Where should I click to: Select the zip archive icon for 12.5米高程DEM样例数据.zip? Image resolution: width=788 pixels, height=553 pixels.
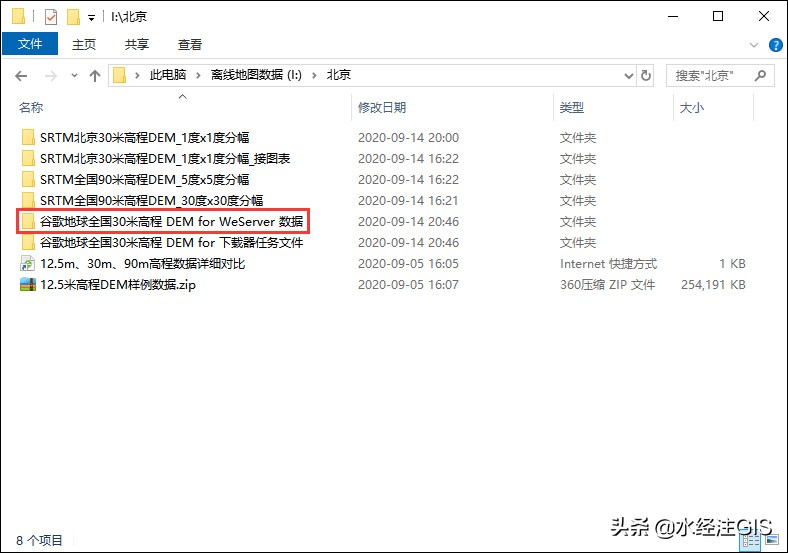point(28,285)
